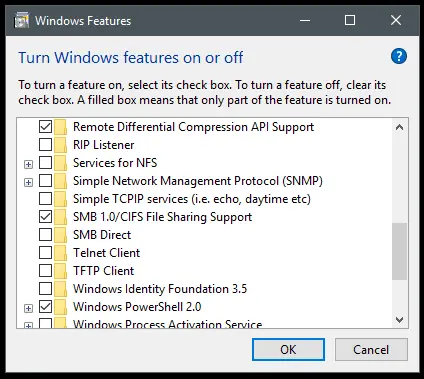Enable Simple Network Management Protocol (SNMP) checkbox

[45, 181]
